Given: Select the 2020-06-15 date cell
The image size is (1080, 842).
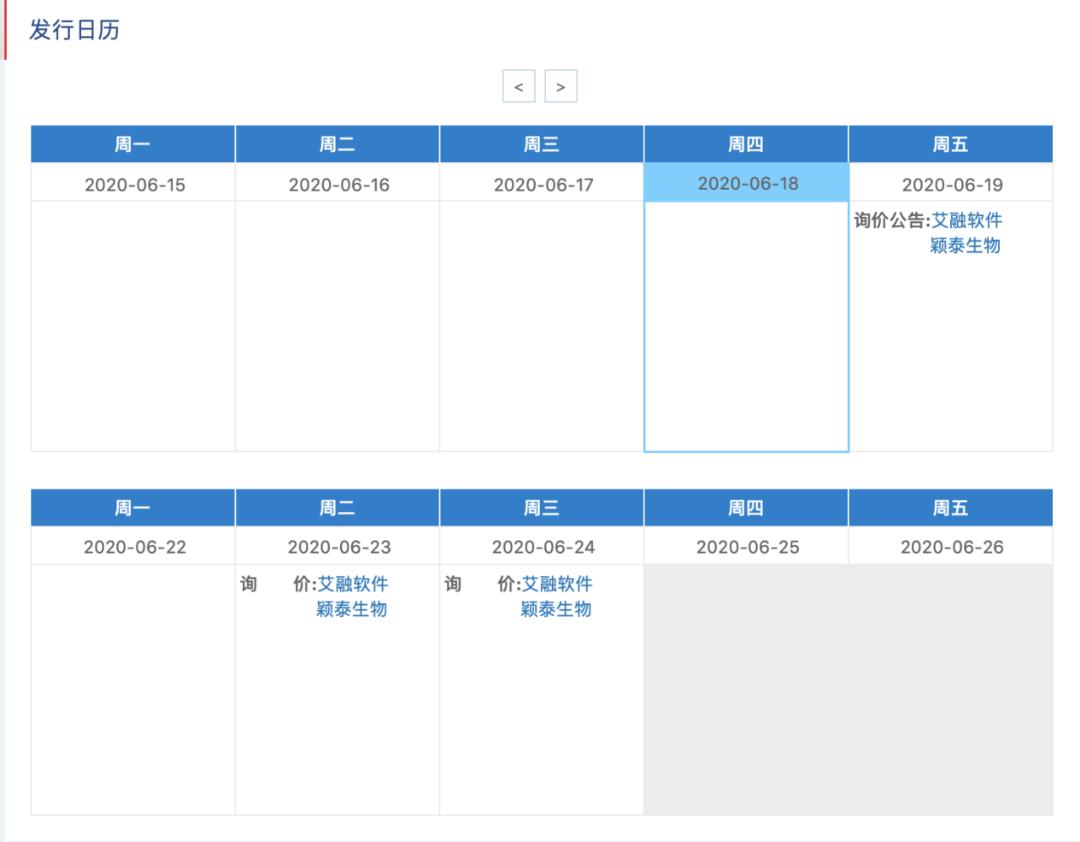Looking at the screenshot, I should [x=133, y=183].
